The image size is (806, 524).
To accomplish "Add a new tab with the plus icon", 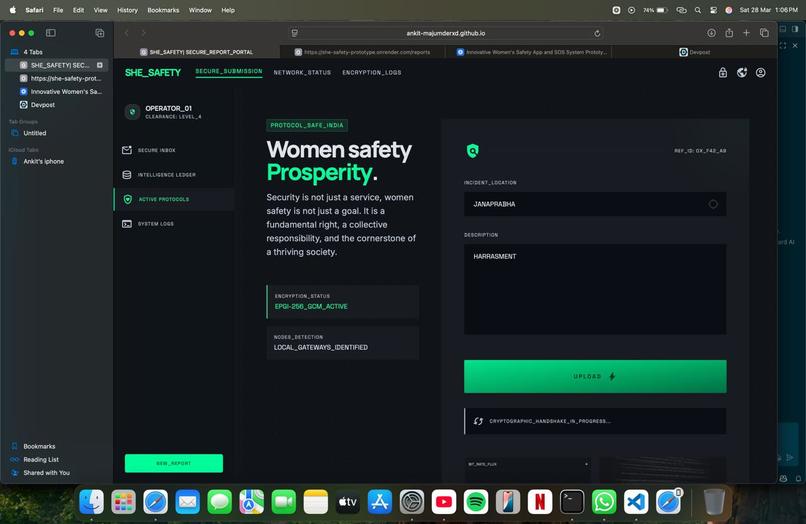I will 746,33.
